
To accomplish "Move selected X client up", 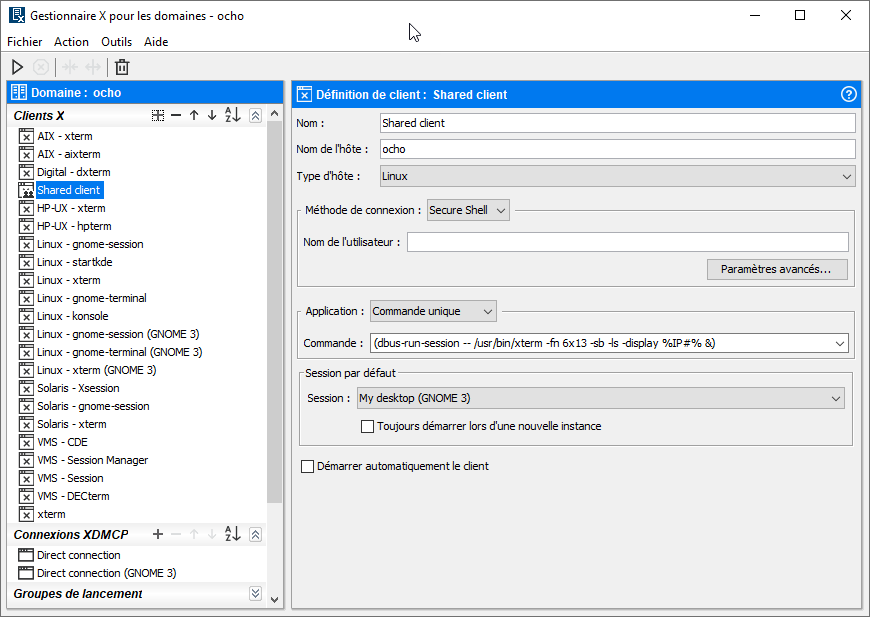I will click(194, 116).
